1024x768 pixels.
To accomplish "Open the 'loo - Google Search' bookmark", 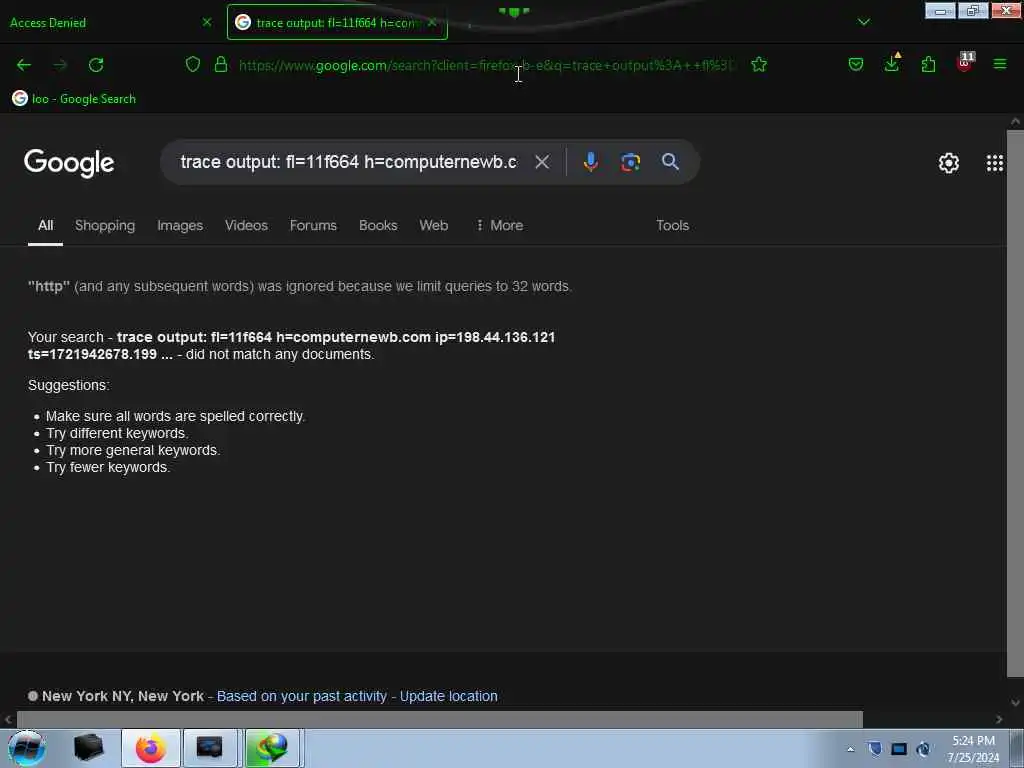I will (x=74, y=99).
